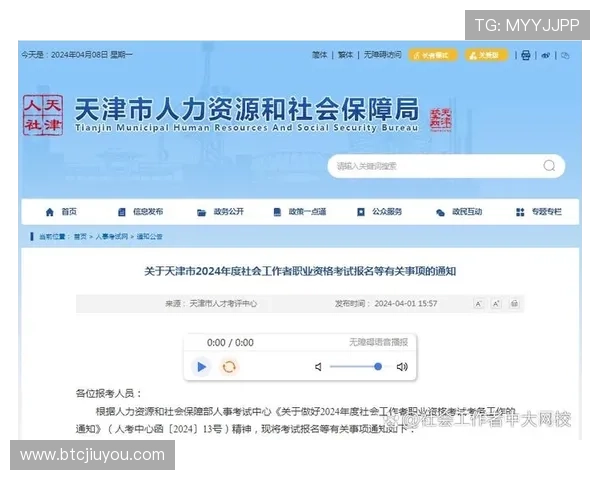Open the 首页 home nav item

click(61, 212)
